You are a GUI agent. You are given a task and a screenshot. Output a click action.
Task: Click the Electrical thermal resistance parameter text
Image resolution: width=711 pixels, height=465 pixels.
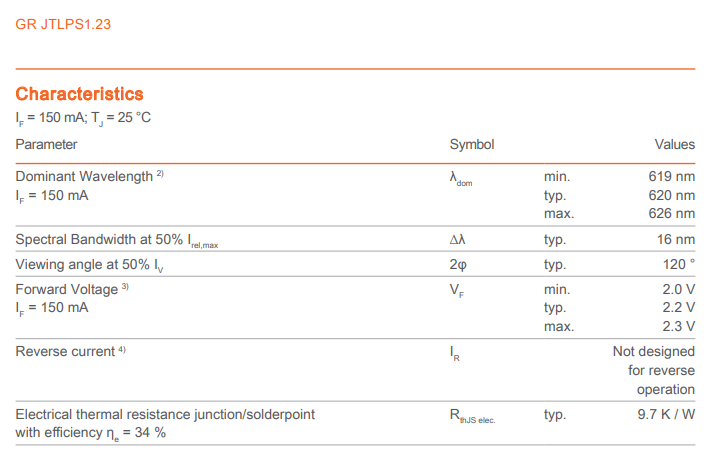(x=166, y=414)
